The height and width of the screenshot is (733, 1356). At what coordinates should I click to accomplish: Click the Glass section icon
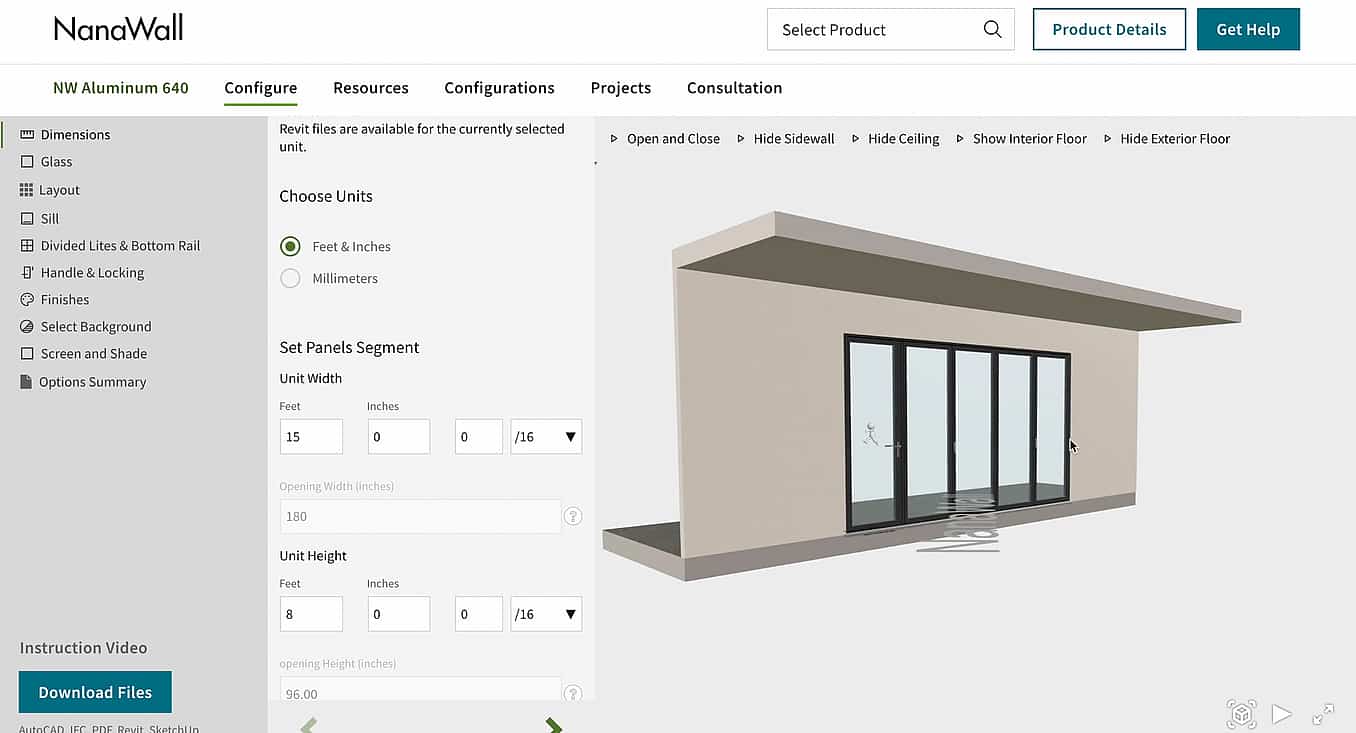27,161
